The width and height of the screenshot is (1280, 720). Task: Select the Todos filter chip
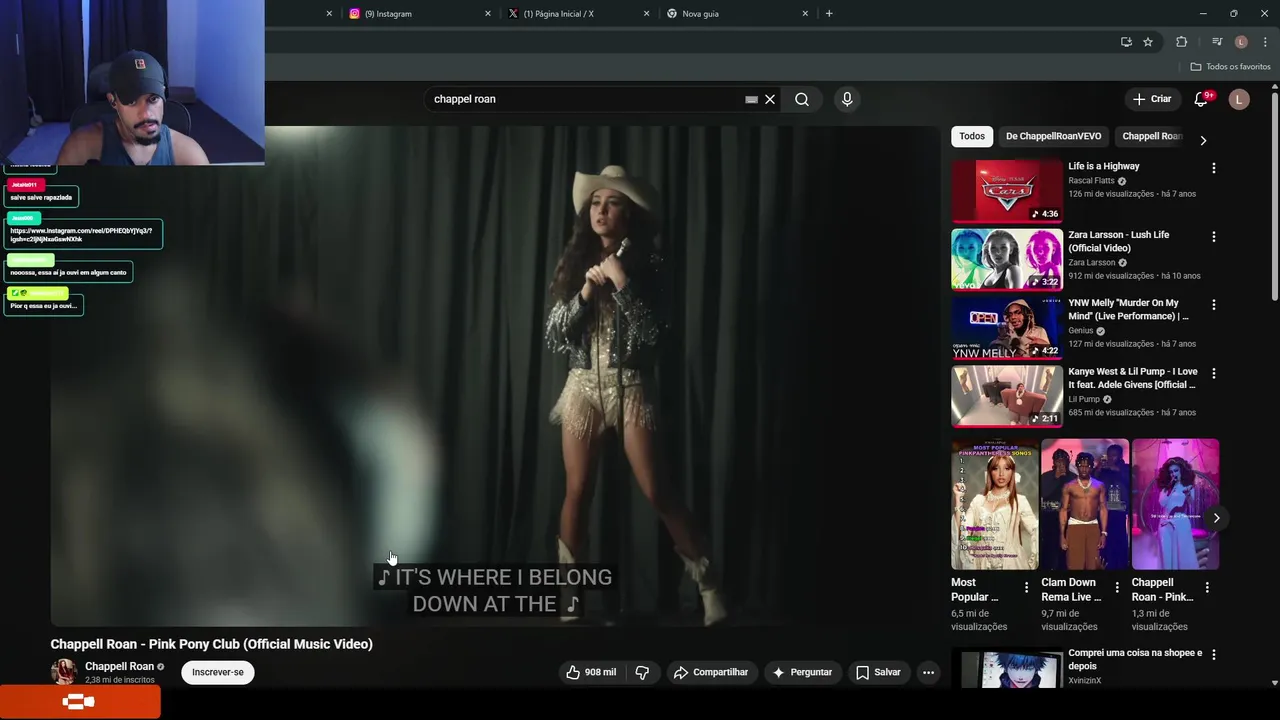pos(972,136)
